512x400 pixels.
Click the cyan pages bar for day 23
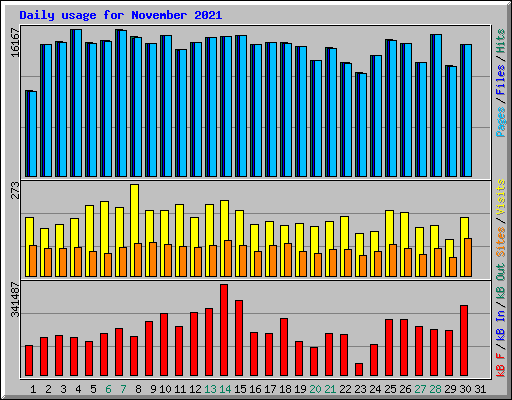(363, 125)
